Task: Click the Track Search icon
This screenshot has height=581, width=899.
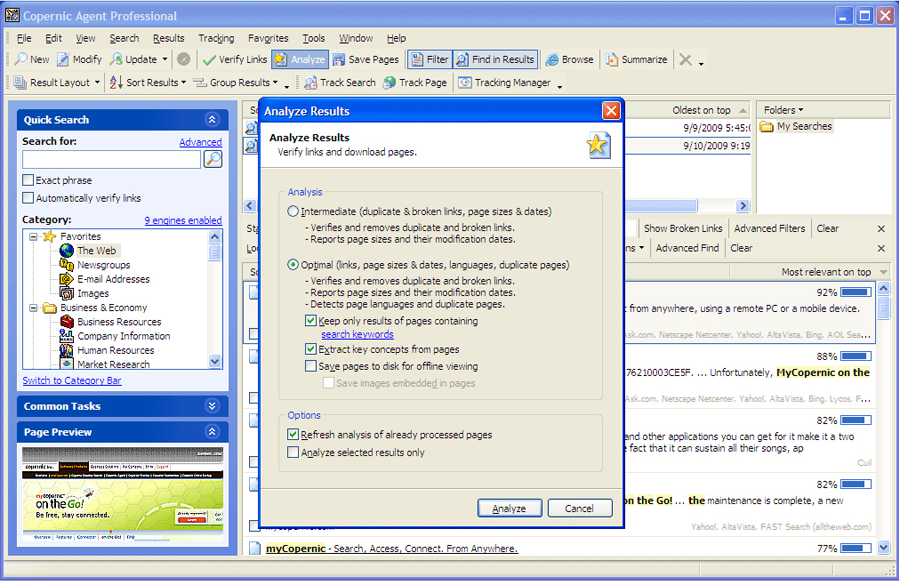Action: [x=311, y=83]
